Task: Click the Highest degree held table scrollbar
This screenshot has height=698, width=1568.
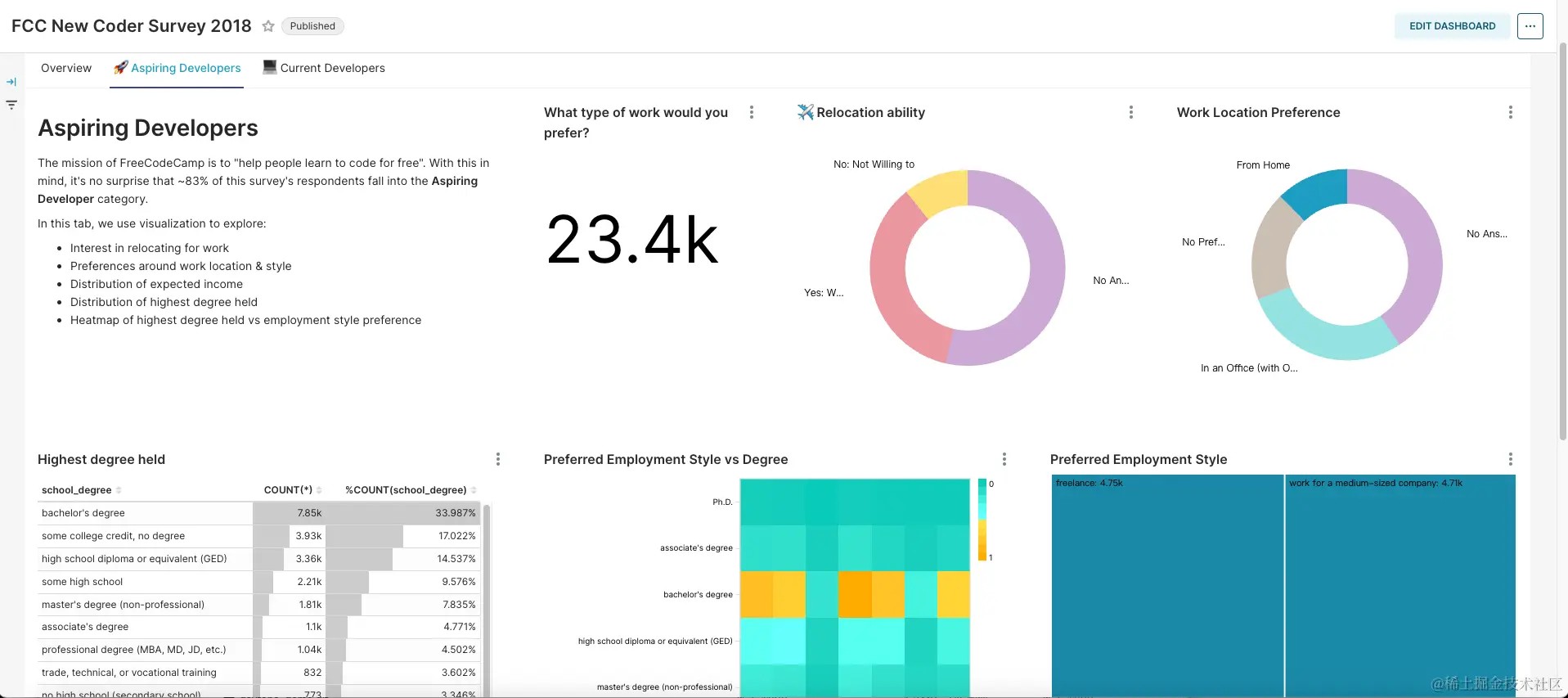Action: tap(487, 601)
